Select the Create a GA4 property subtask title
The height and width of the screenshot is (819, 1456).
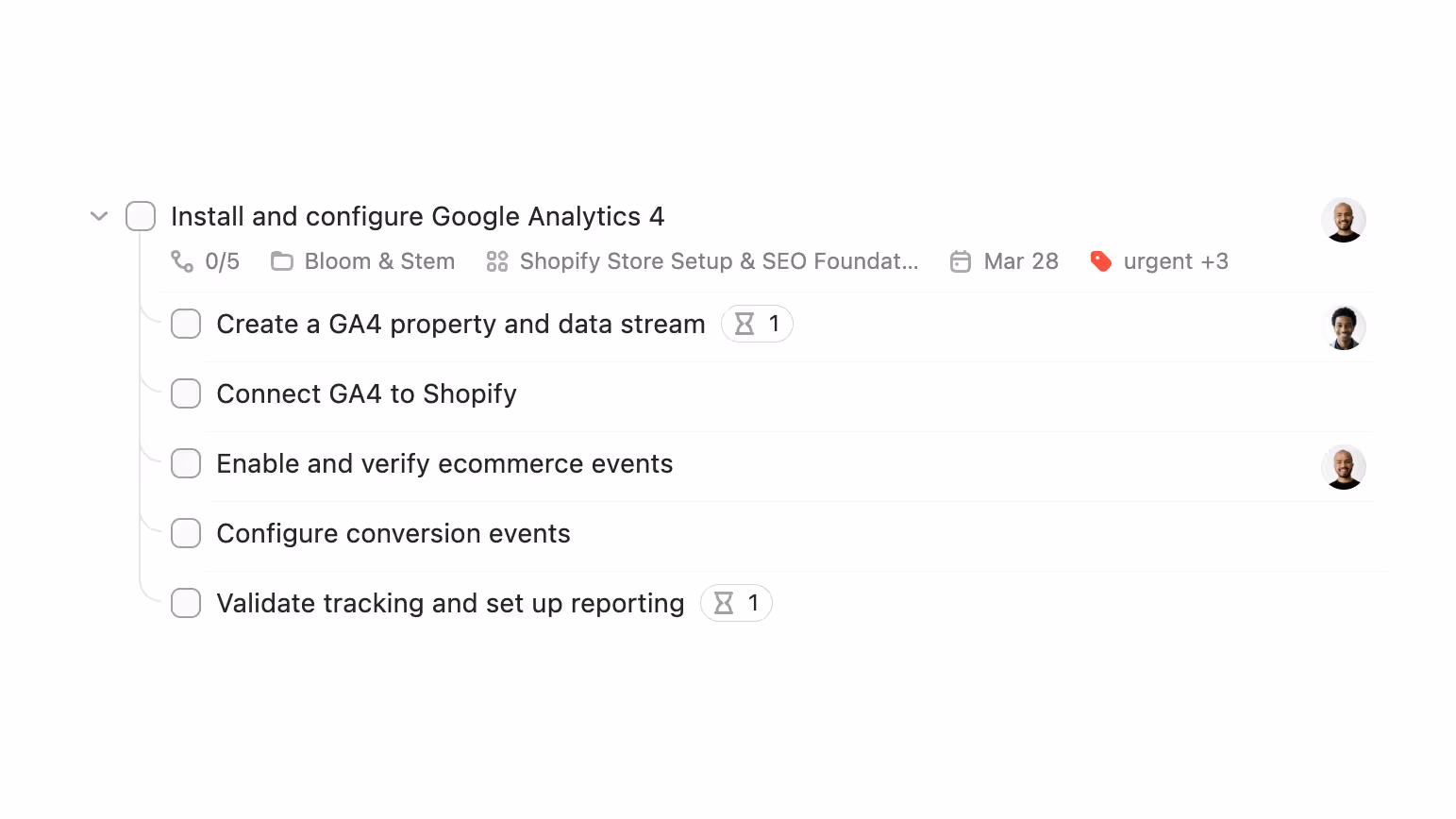pos(460,324)
